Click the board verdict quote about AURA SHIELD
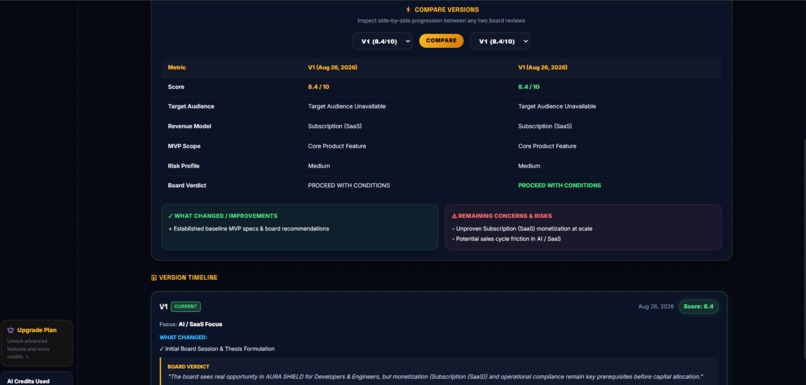The image size is (806, 385). 435,377
